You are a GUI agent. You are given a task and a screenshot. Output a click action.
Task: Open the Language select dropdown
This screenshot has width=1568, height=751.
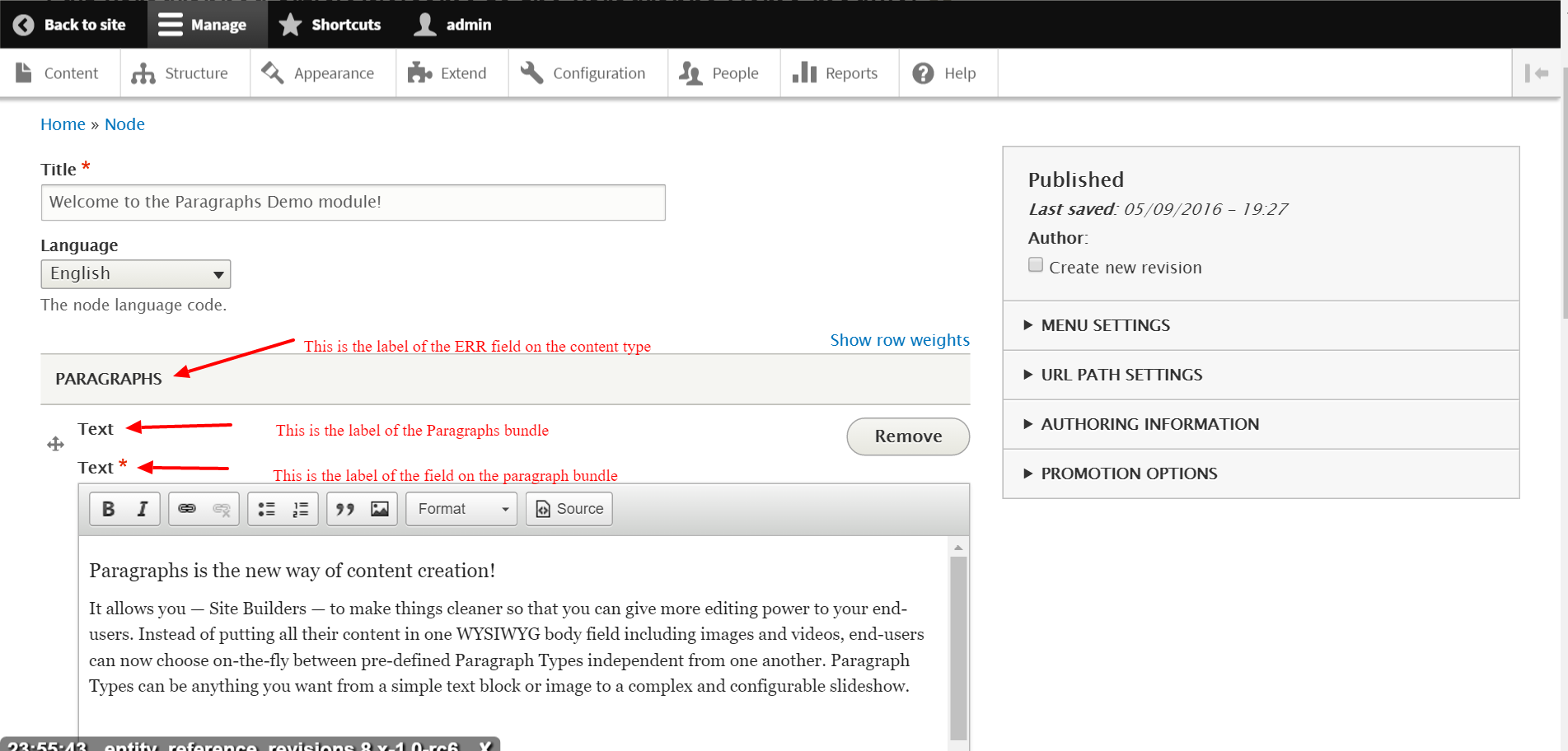(136, 274)
